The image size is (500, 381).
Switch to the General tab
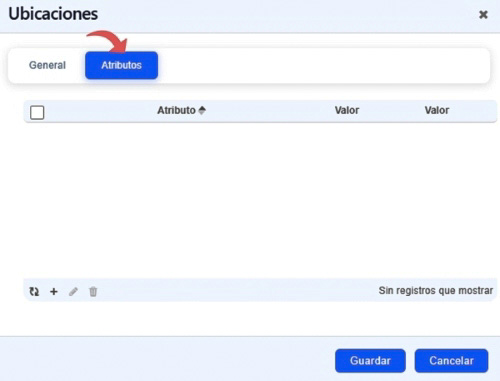point(47,65)
